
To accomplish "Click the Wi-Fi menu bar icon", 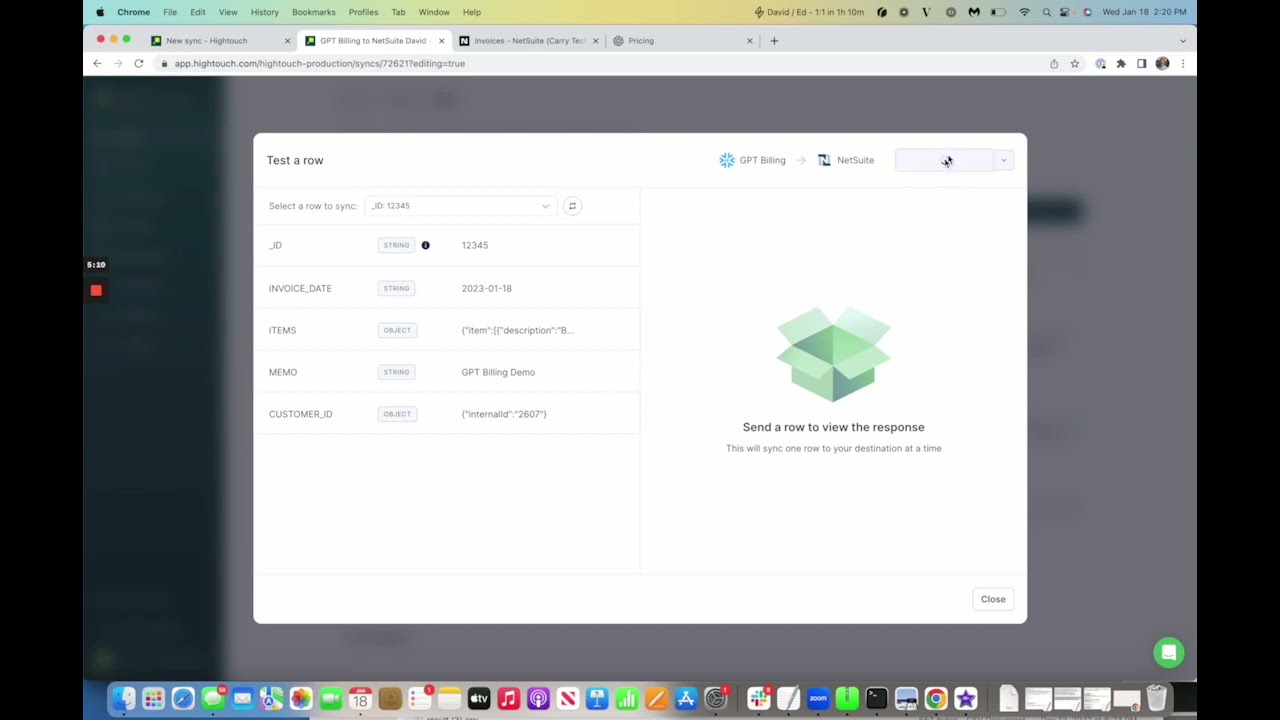I will coord(1024,12).
